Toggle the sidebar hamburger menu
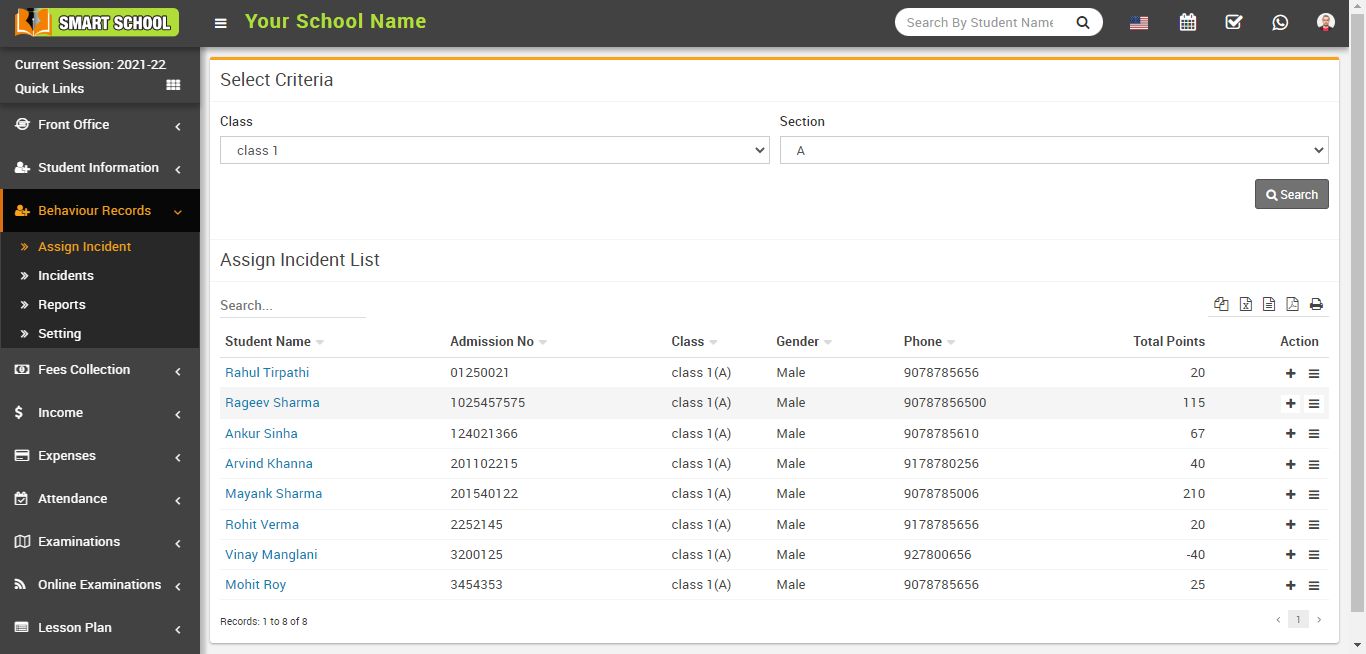The width and height of the screenshot is (1366, 654). click(221, 23)
